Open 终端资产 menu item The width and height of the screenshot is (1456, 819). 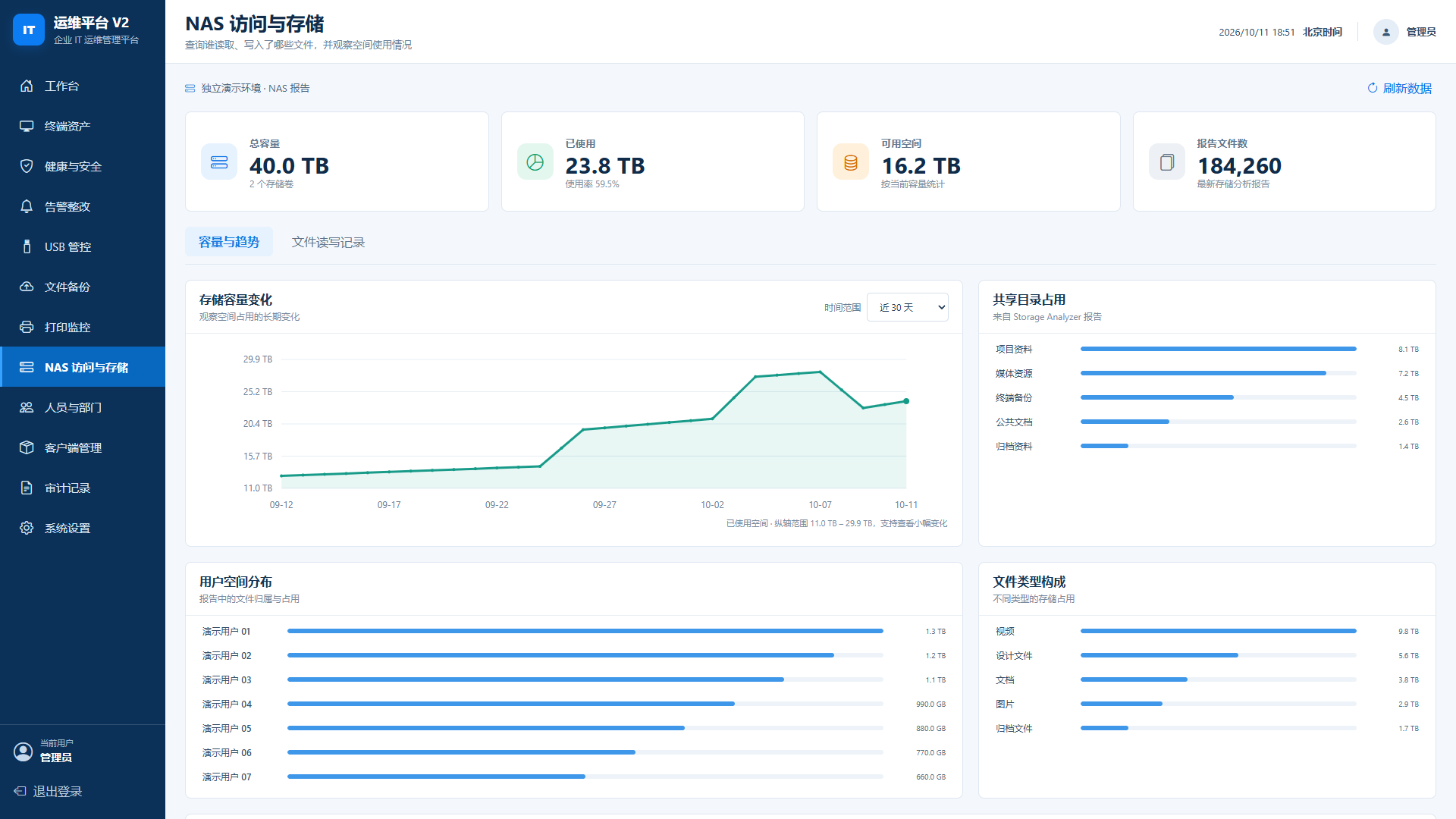point(83,126)
